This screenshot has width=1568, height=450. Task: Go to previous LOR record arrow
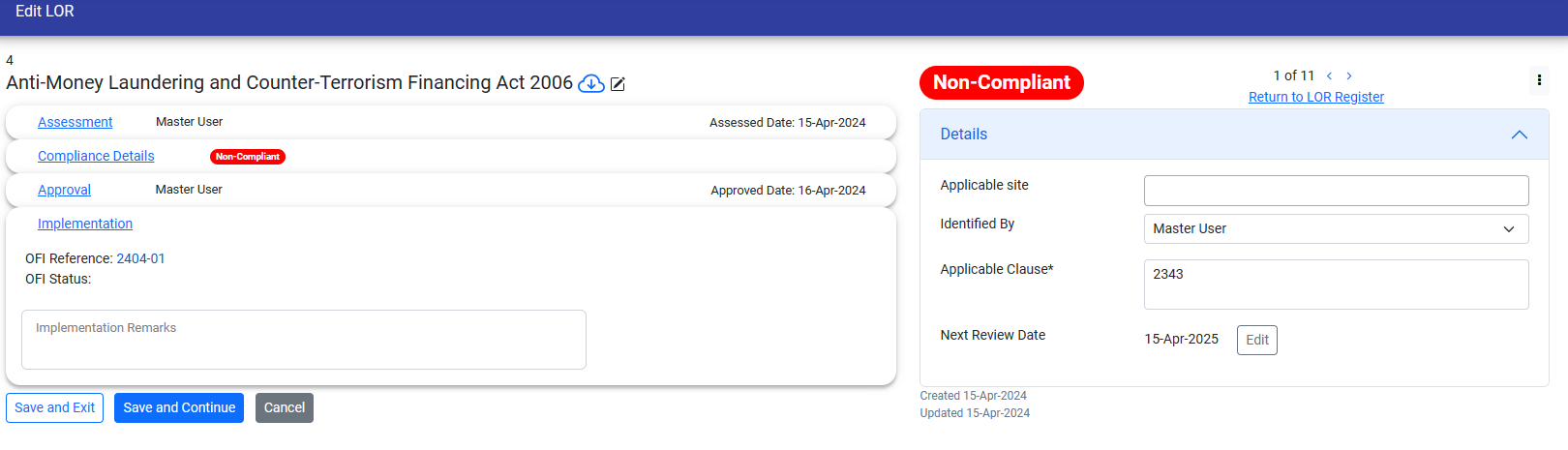(x=1329, y=75)
